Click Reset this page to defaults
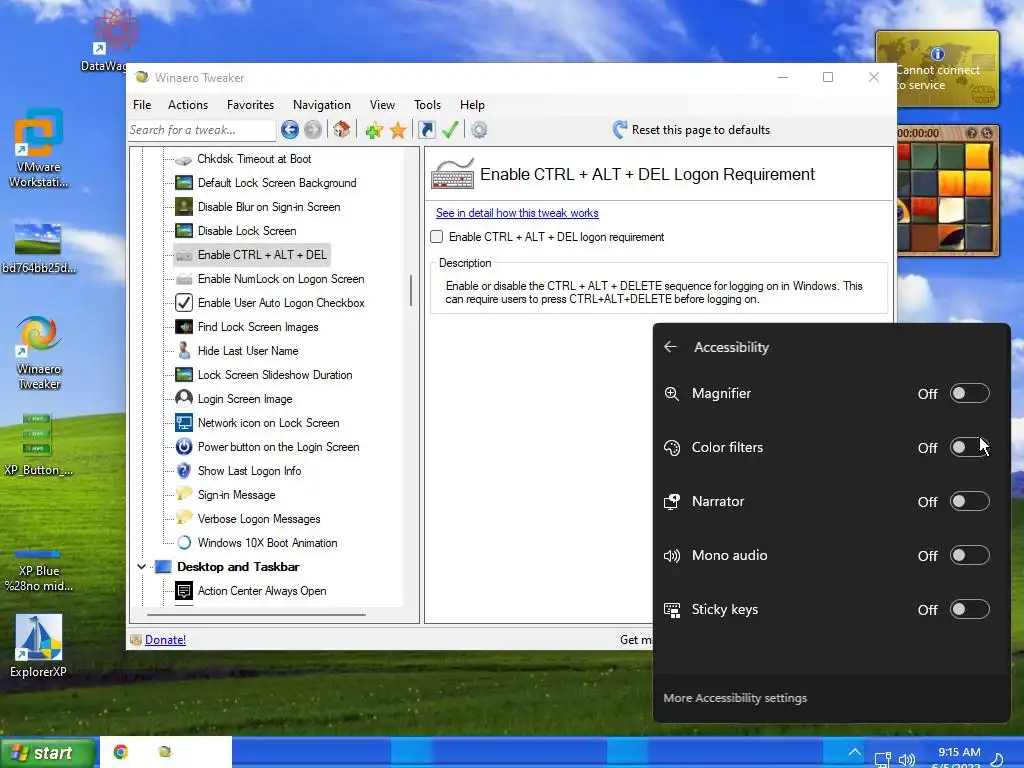This screenshot has width=1024, height=768. 701,130
